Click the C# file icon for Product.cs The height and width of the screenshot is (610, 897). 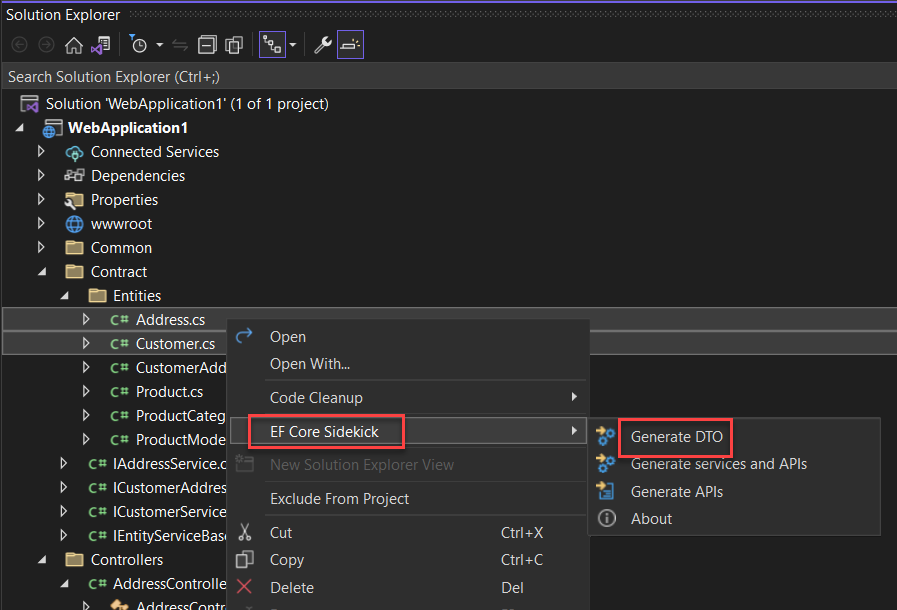pos(119,392)
